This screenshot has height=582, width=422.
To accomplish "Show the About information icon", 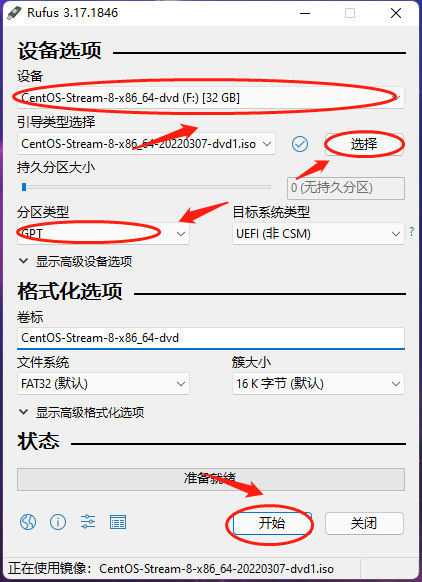I will (58, 523).
